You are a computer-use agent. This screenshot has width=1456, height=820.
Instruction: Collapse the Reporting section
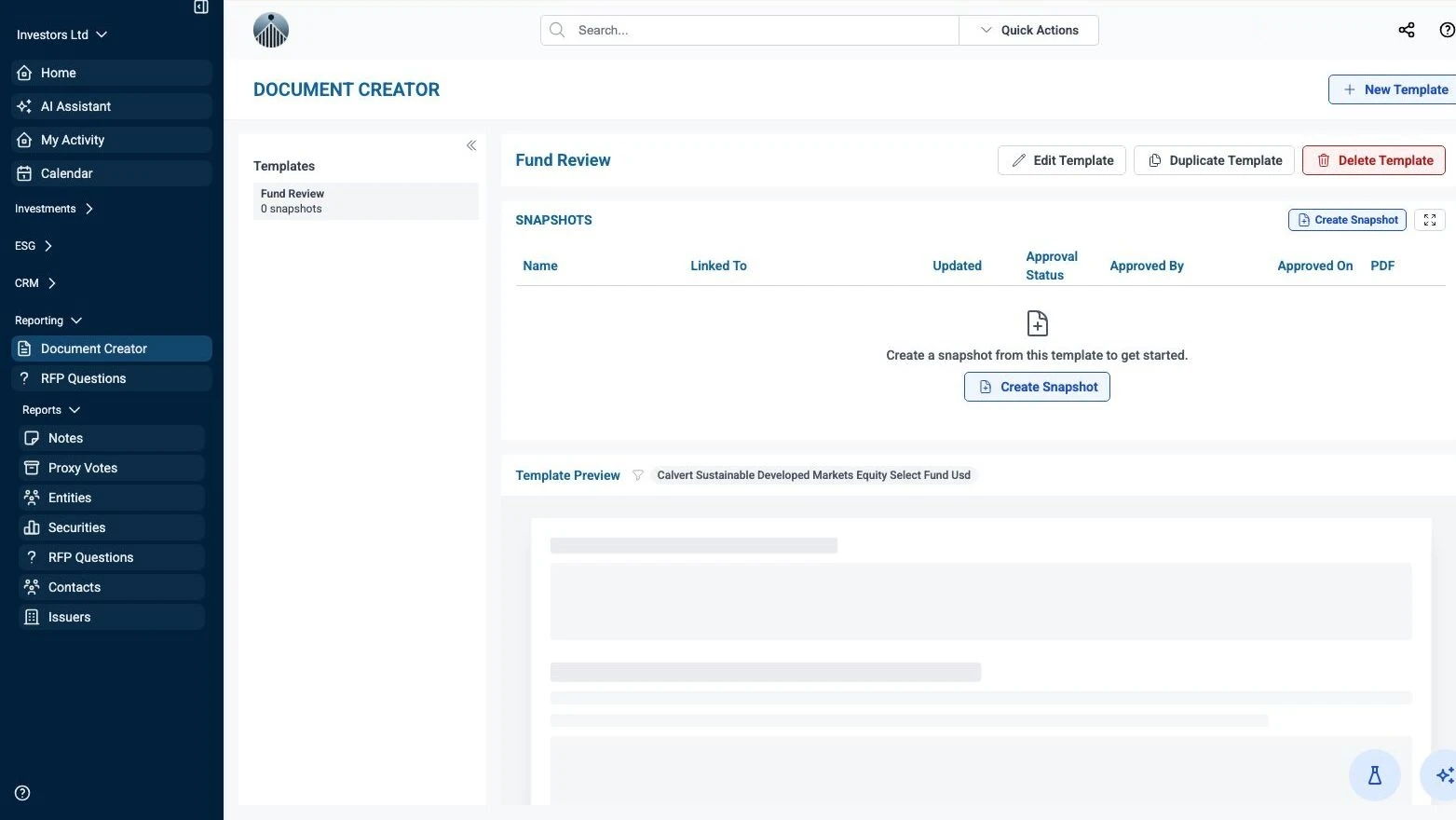[x=48, y=321]
